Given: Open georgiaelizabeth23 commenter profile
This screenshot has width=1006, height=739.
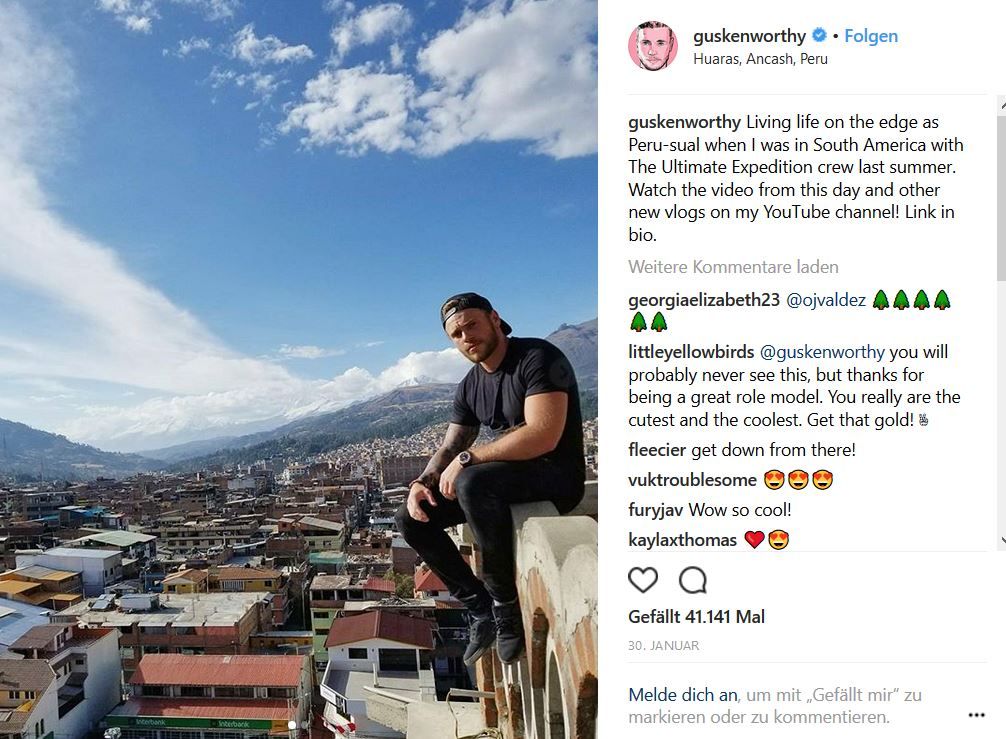Looking at the screenshot, I should (x=704, y=300).
